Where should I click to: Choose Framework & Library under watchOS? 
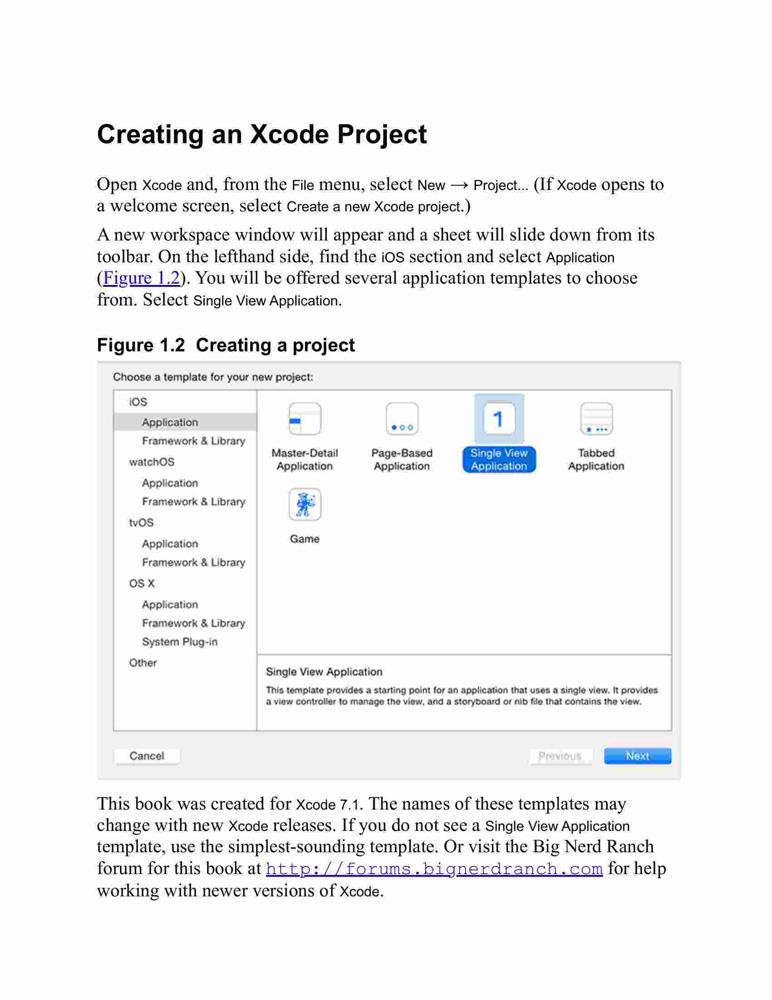193,501
